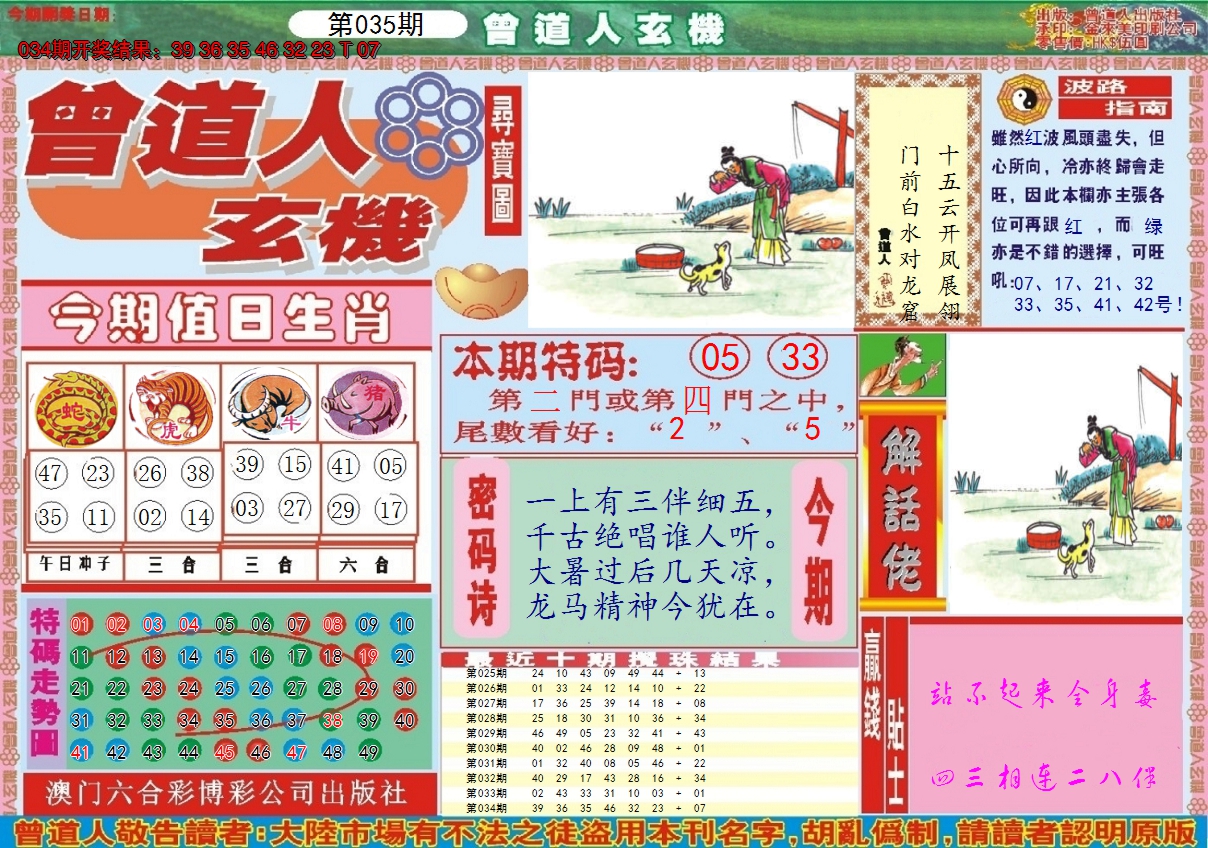
Task: Click the 澳门六合彩博彩公司出版社 red bar
Action: click(228, 794)
